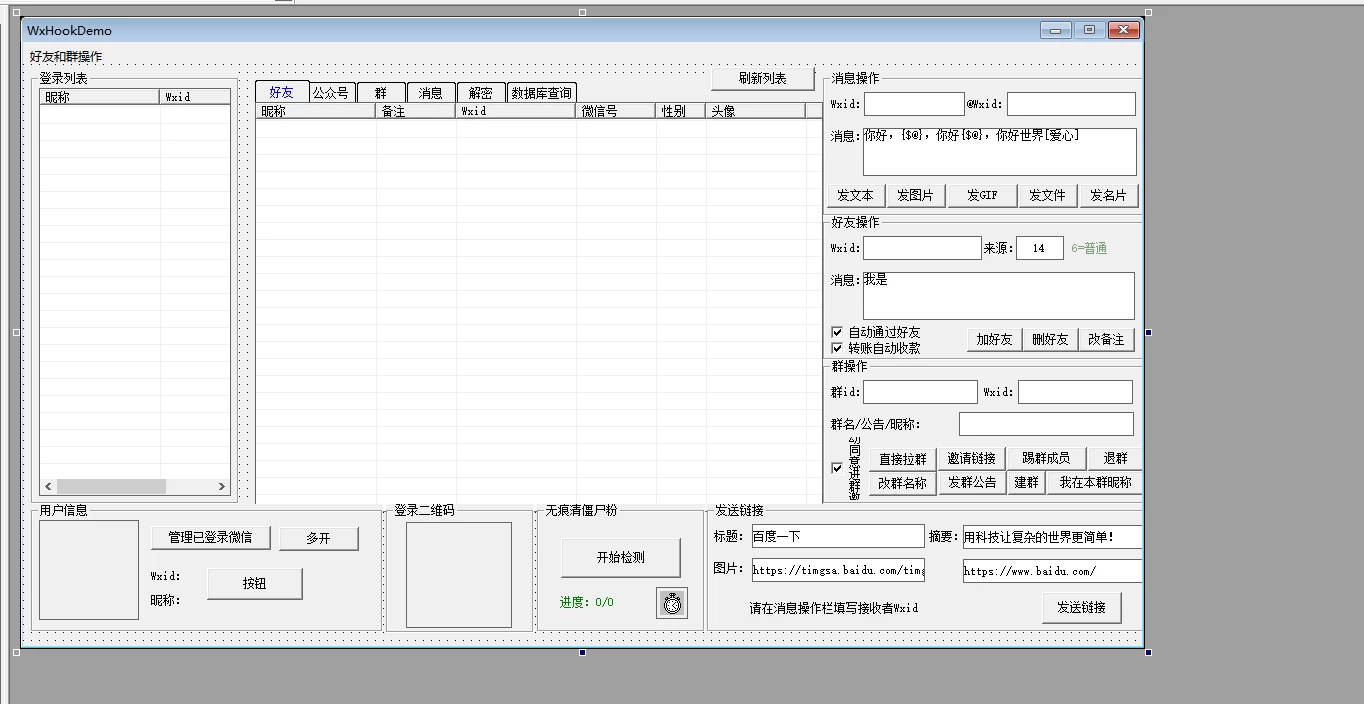The height and width of the screenshot is (704, 1364).
Task: Switch to the 解密 tab
Action: [480, 92]
